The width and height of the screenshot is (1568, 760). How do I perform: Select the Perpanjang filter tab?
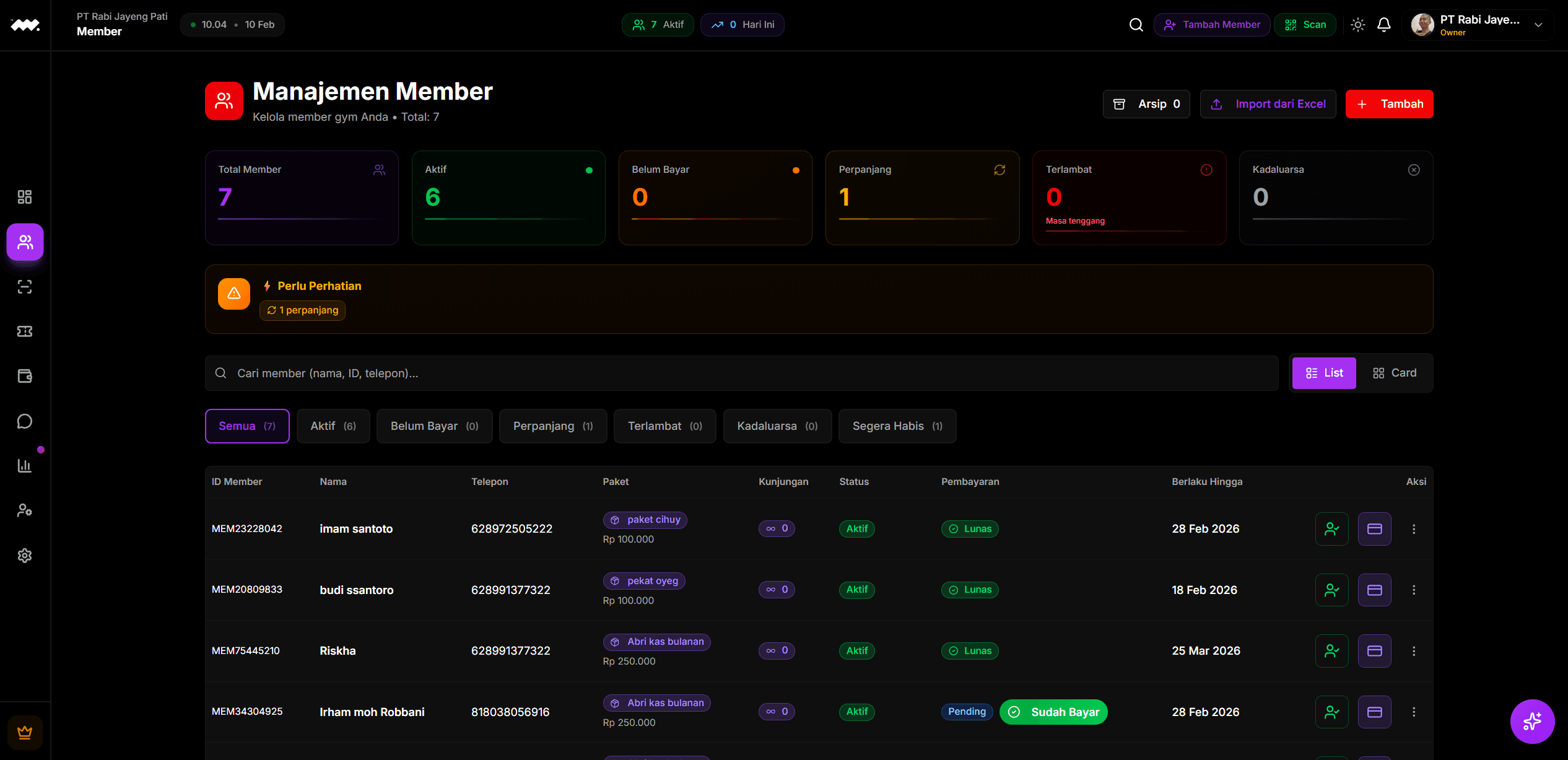552,426
